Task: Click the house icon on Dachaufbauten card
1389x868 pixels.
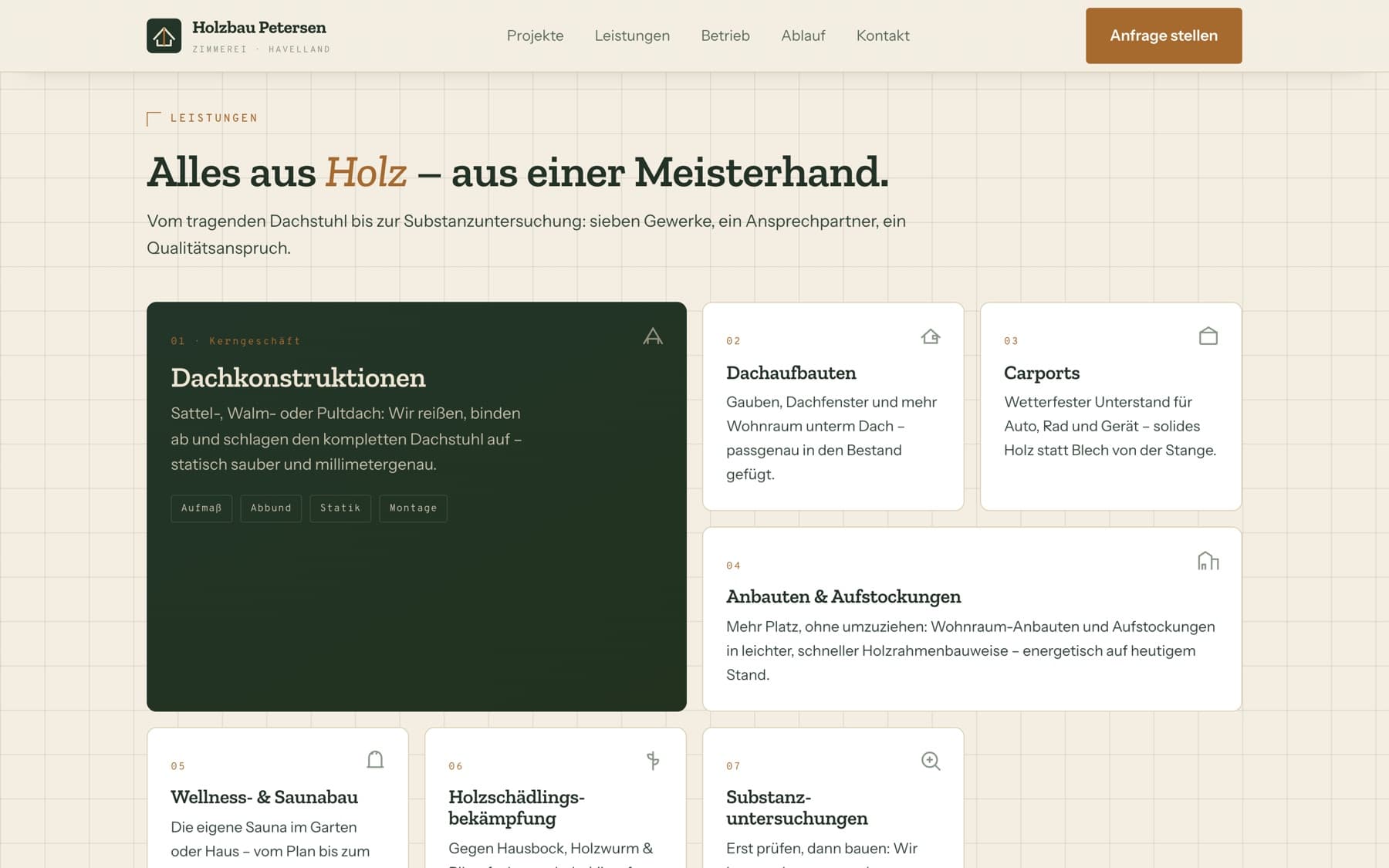Action: pos(931,336)
